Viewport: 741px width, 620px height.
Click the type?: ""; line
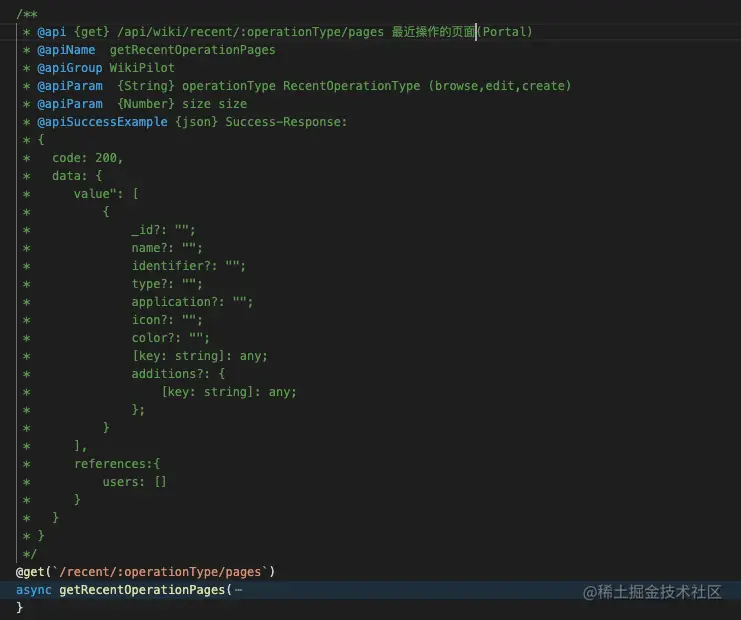(x=167, y=284)
